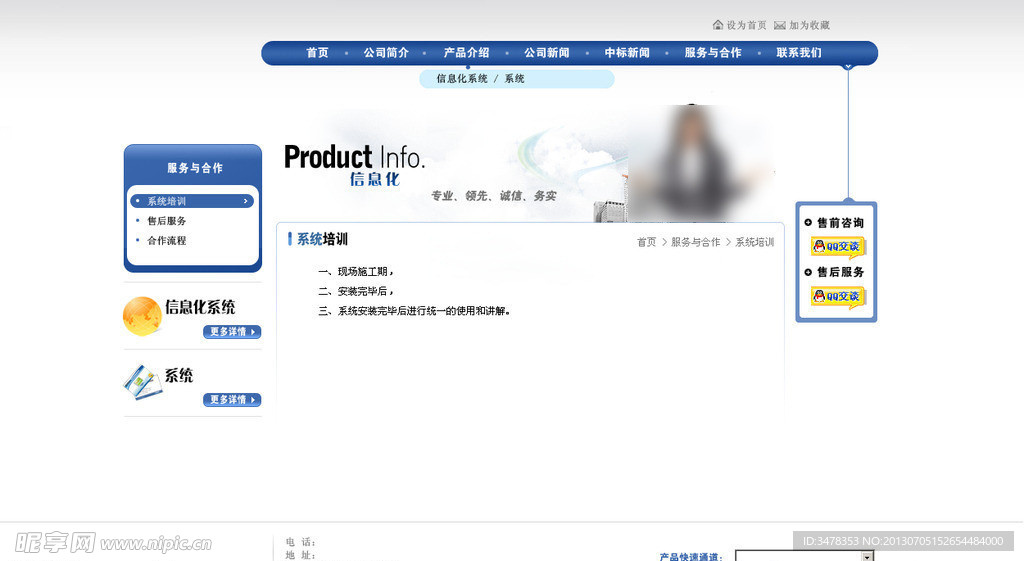Screen dimensions: 1024x561
Task: Click the 售后服务 label in right panel
Action: click(840, 272)
